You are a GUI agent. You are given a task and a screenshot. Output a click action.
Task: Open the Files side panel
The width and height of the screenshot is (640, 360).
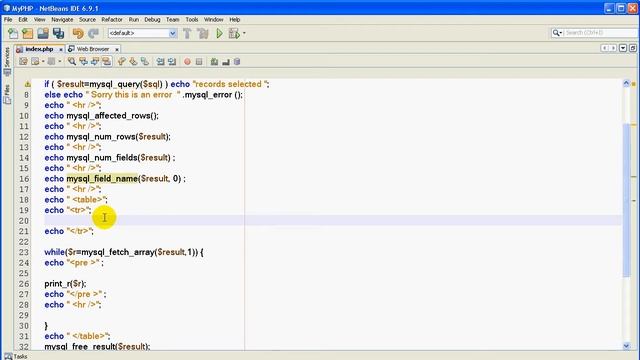7,94
